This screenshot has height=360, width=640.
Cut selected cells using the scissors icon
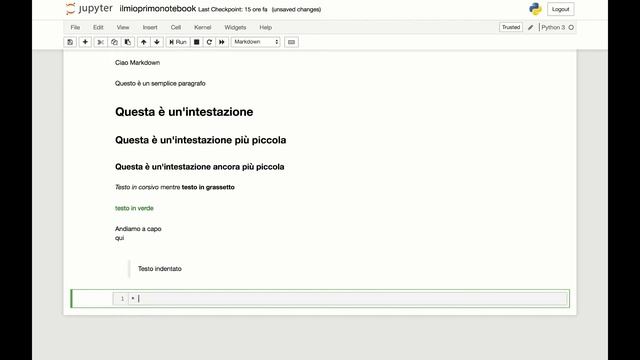click(x=100, y=42)
